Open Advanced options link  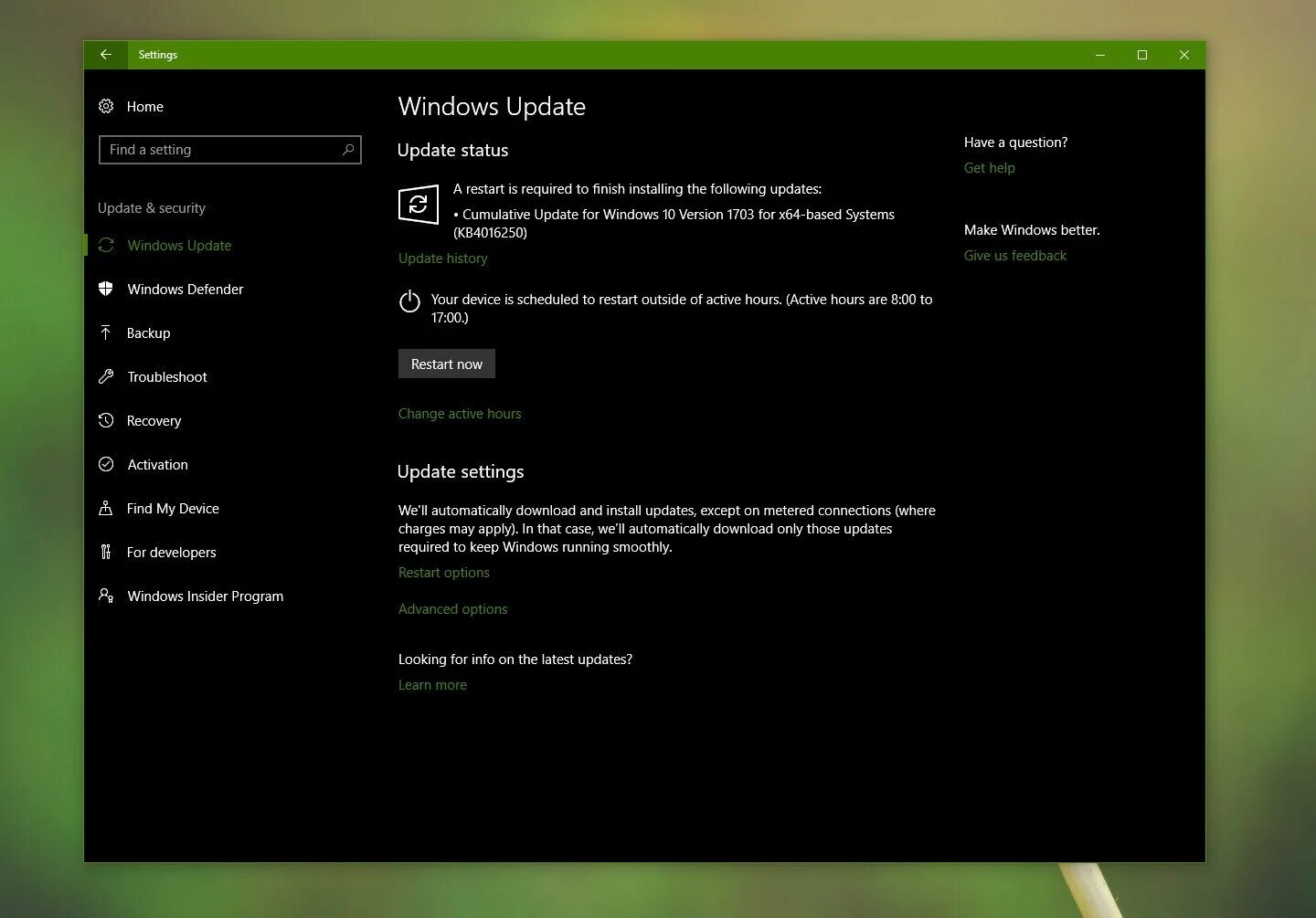coord(453,609)
